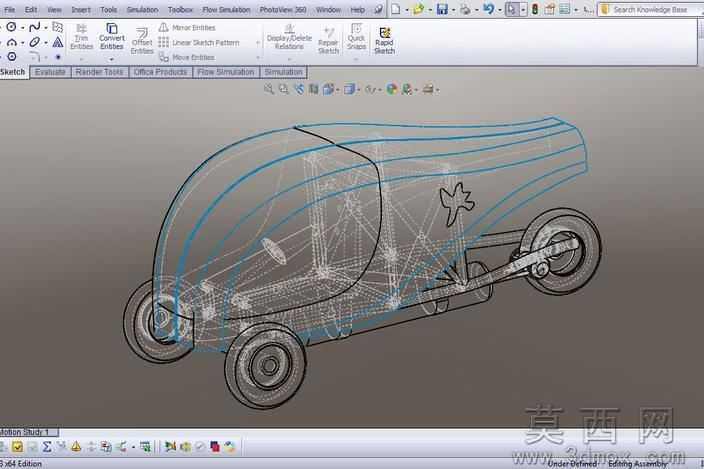Open the Select tool dropdown arrow
The image size is (704, 469).
523,9
